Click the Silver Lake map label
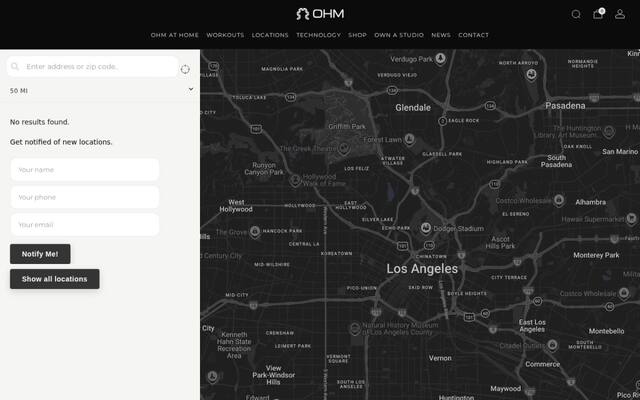Viewport: 640px width, 400px height. (378, 220)
